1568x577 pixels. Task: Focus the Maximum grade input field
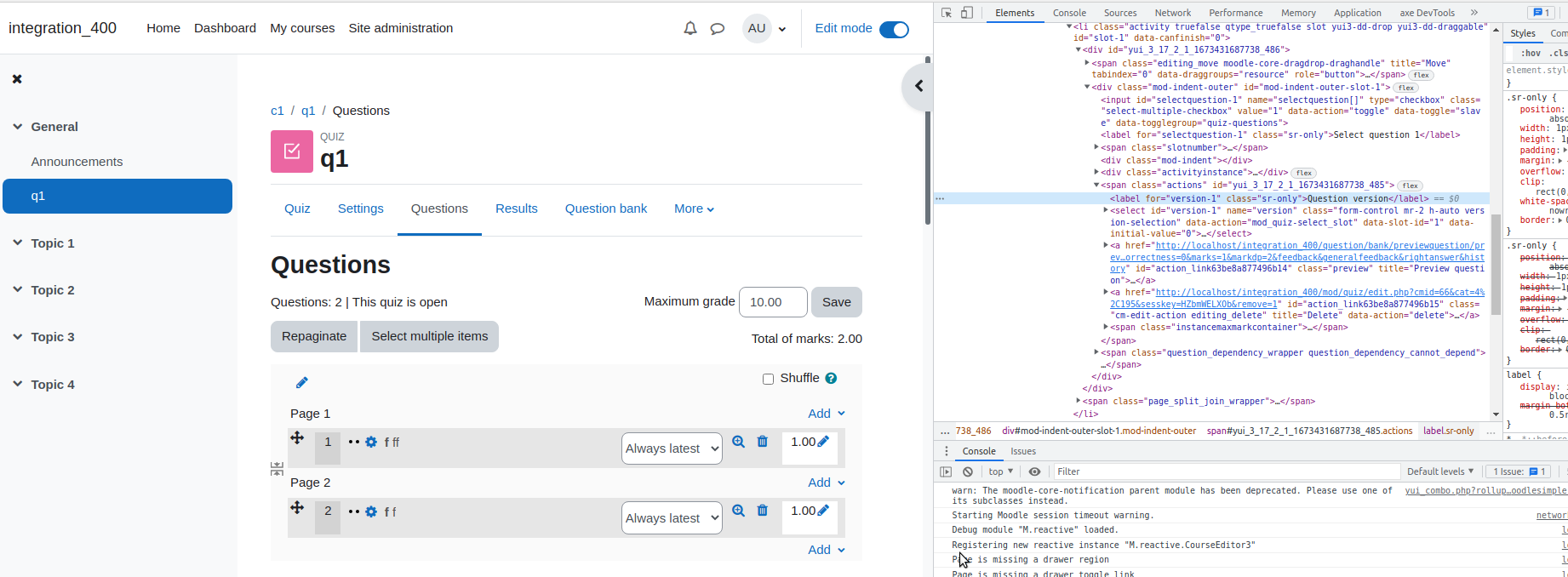tap(774, 302)
